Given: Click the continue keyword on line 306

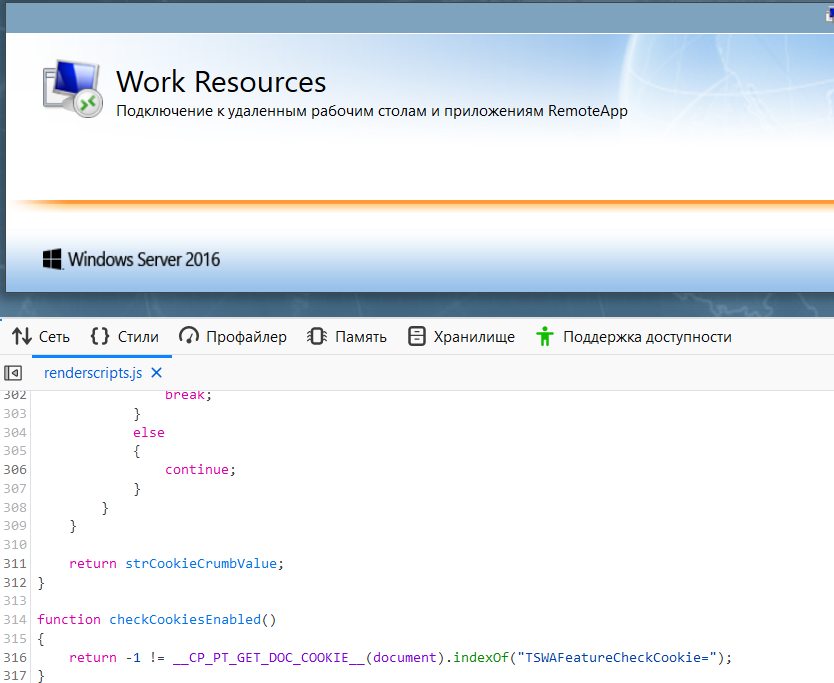Looking at the screenshot, I should click(x=197, y=470).
